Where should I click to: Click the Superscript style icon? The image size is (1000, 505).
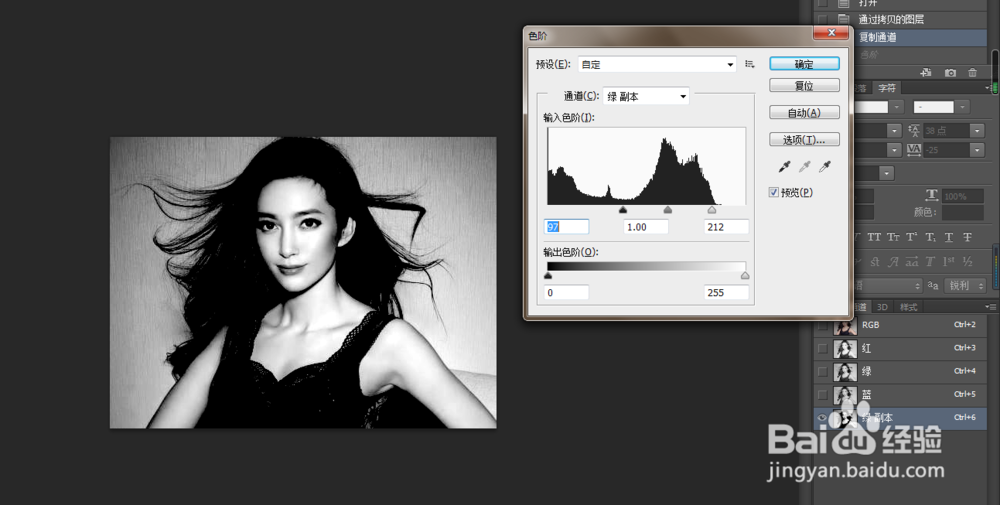pos(912,237)
